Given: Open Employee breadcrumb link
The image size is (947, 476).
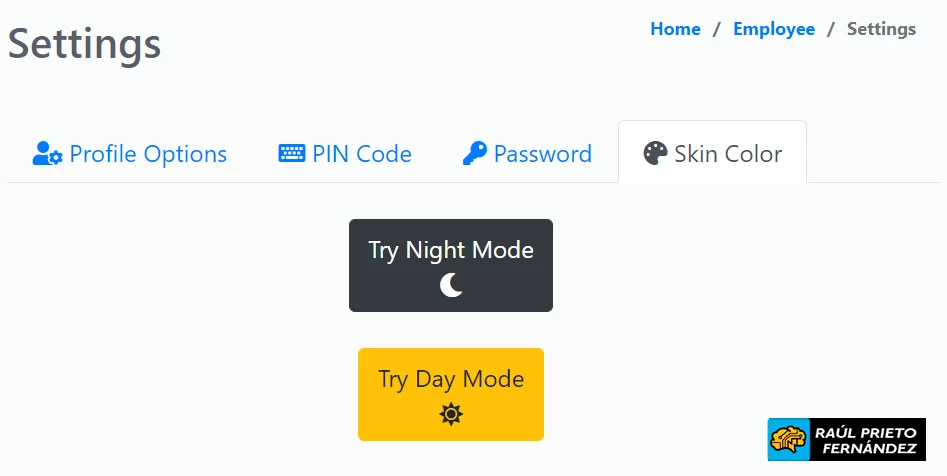Looking at the screenshot, I should (x=774, y=29).
